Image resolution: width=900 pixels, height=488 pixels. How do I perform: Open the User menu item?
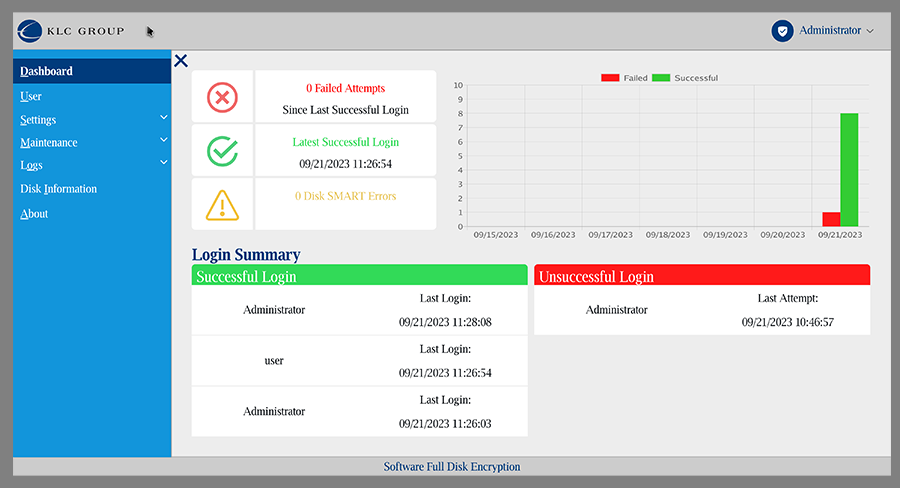pyautogui.click(x=31, y=96)
